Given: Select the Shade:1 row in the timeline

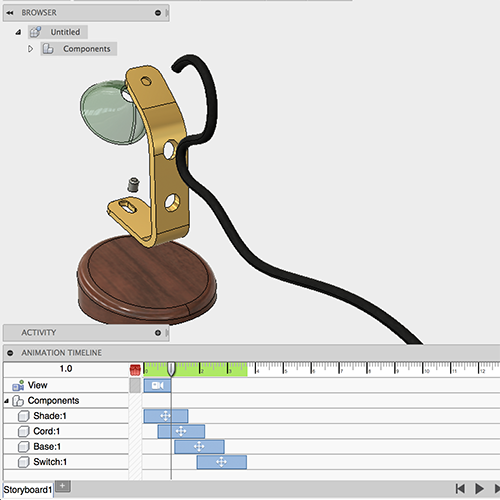Looking at the screenshot, I should tap(66, 416).
